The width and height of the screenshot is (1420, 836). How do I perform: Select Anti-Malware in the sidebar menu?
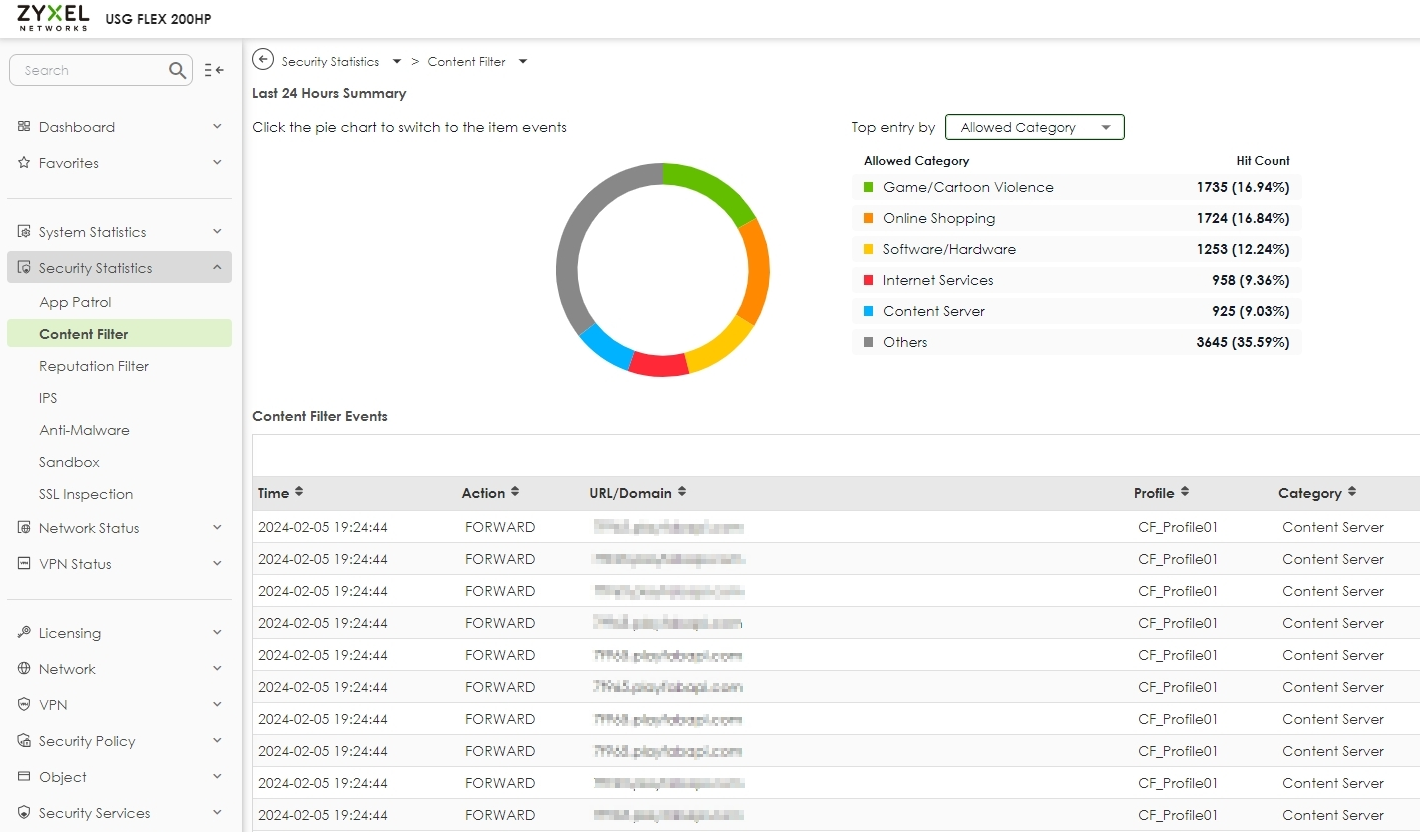pyautogui.click(x=84, y=429)
